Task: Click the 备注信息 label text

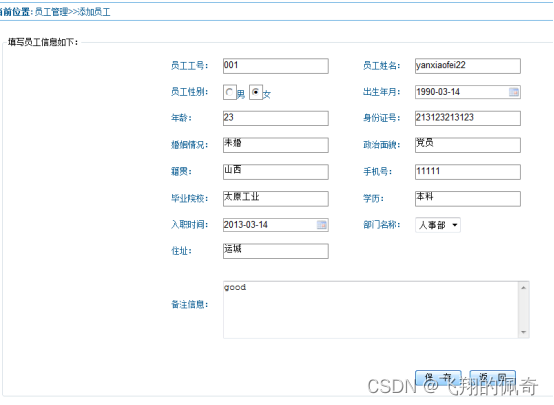Action: point(189,305)
